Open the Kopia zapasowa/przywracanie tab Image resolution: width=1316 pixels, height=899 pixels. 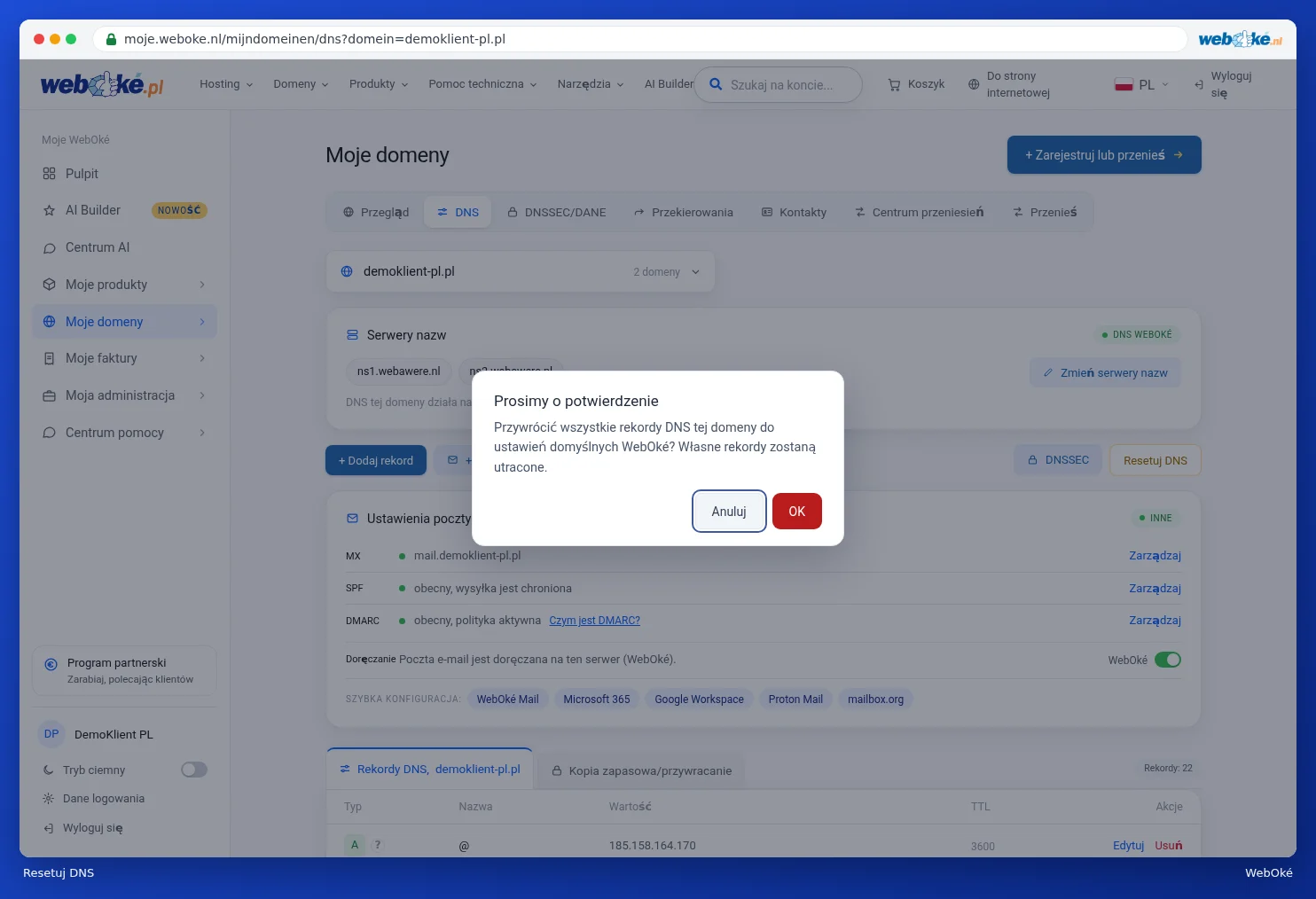(642, 771)
